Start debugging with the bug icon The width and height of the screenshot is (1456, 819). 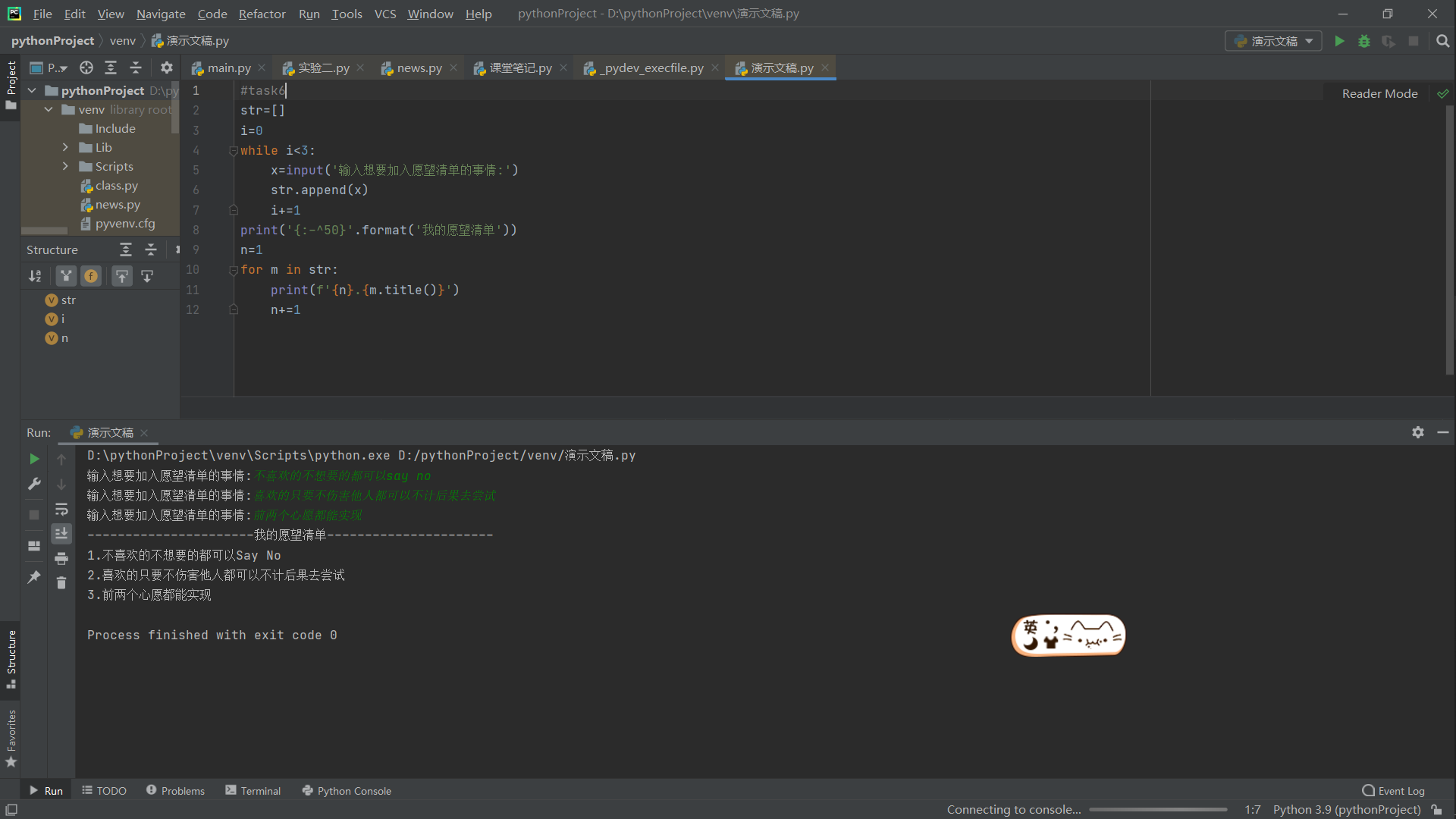[x=1364, y=41]
